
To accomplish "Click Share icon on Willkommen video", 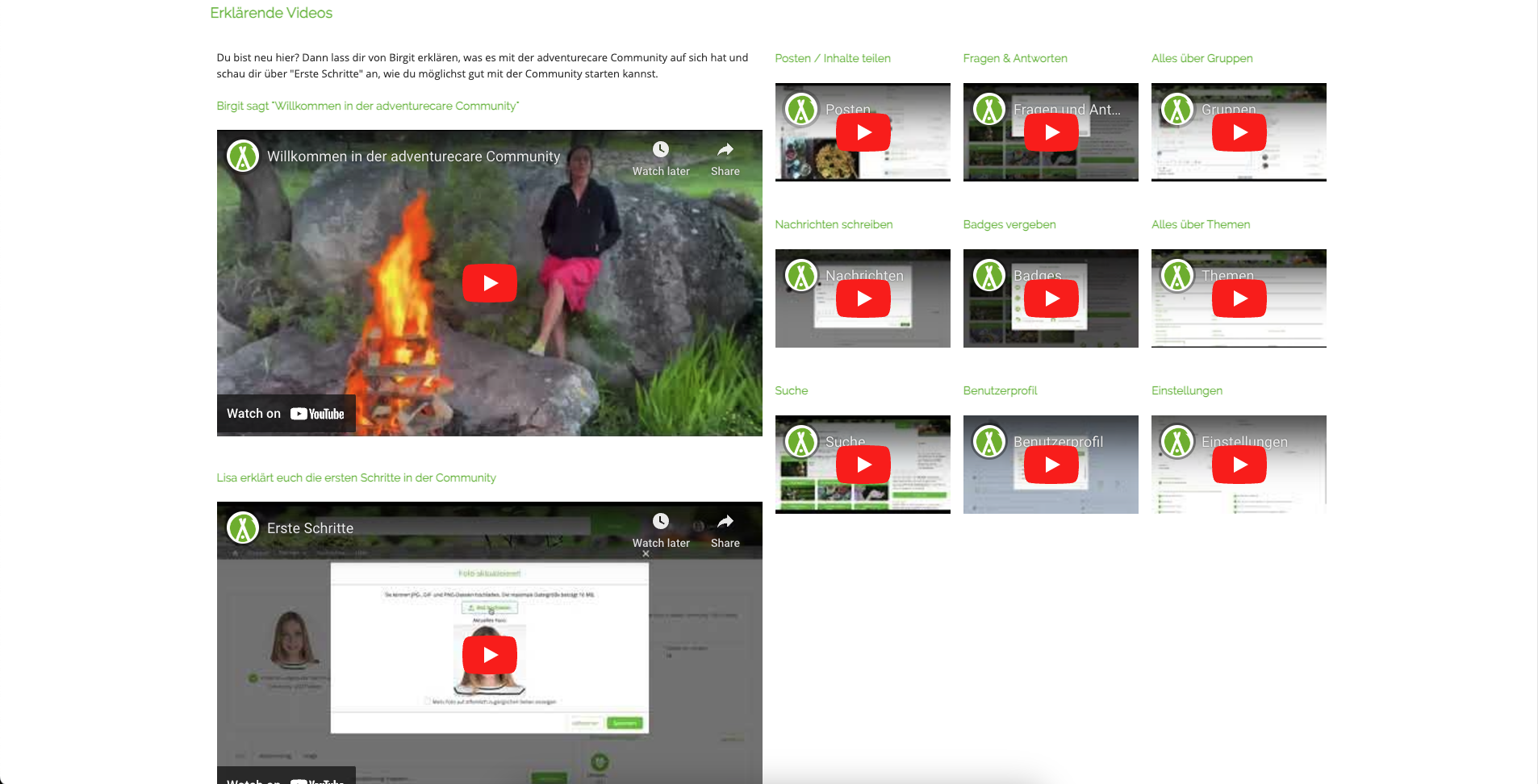I will pyautogui.click(x=725, y=150).
